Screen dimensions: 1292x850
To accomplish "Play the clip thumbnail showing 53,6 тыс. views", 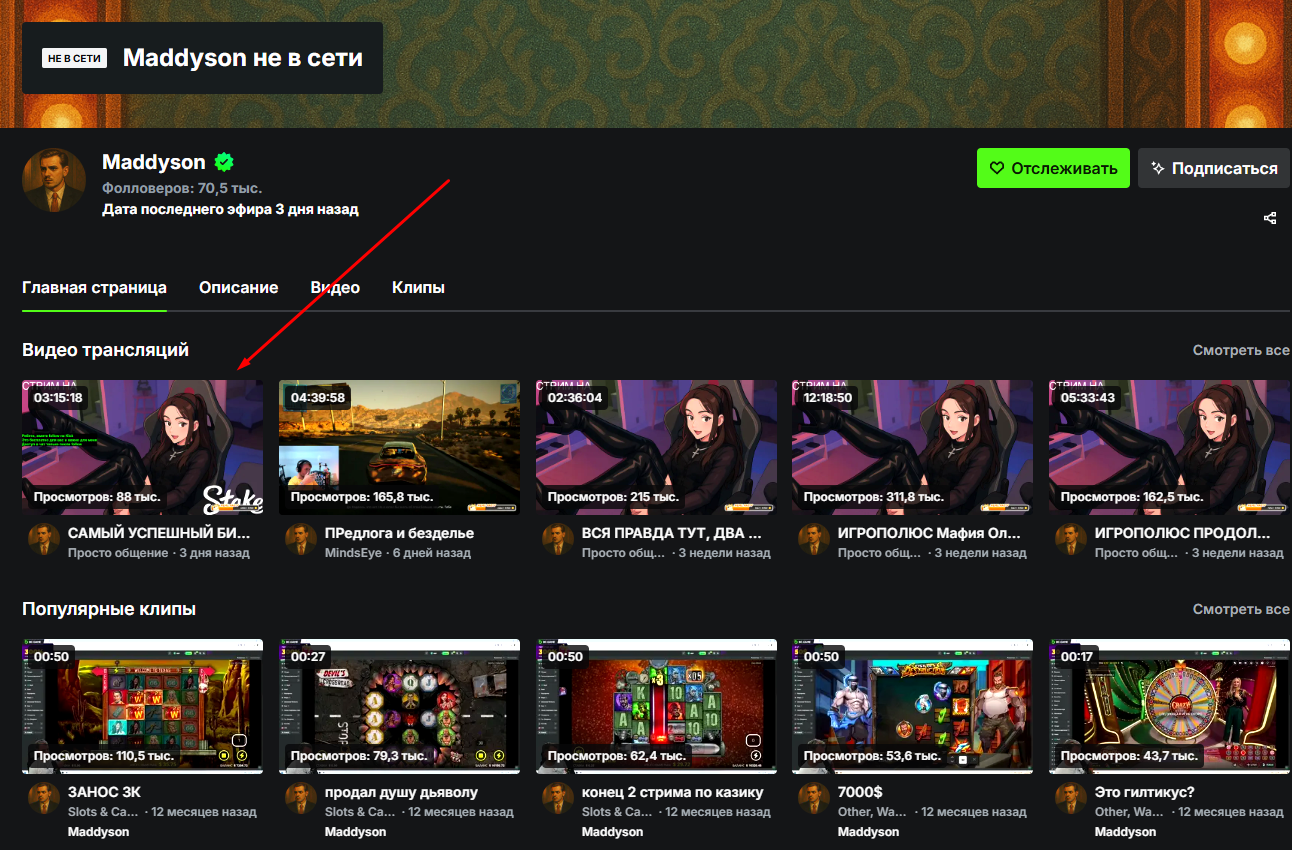I will pos(912,706).
